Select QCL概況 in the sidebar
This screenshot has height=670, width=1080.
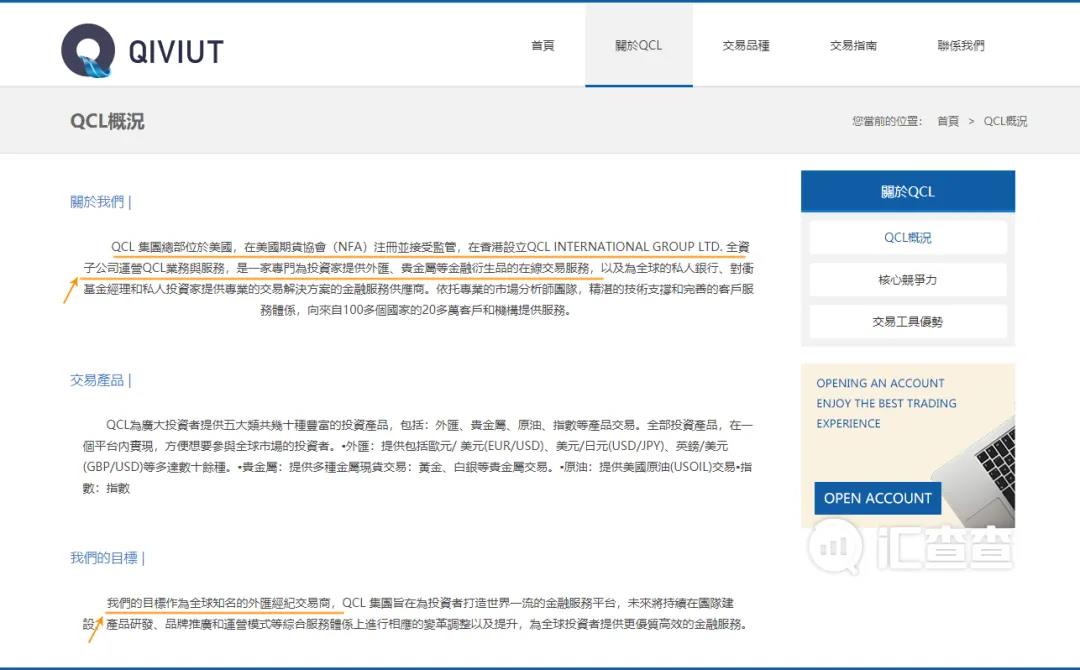coord(908,238)
